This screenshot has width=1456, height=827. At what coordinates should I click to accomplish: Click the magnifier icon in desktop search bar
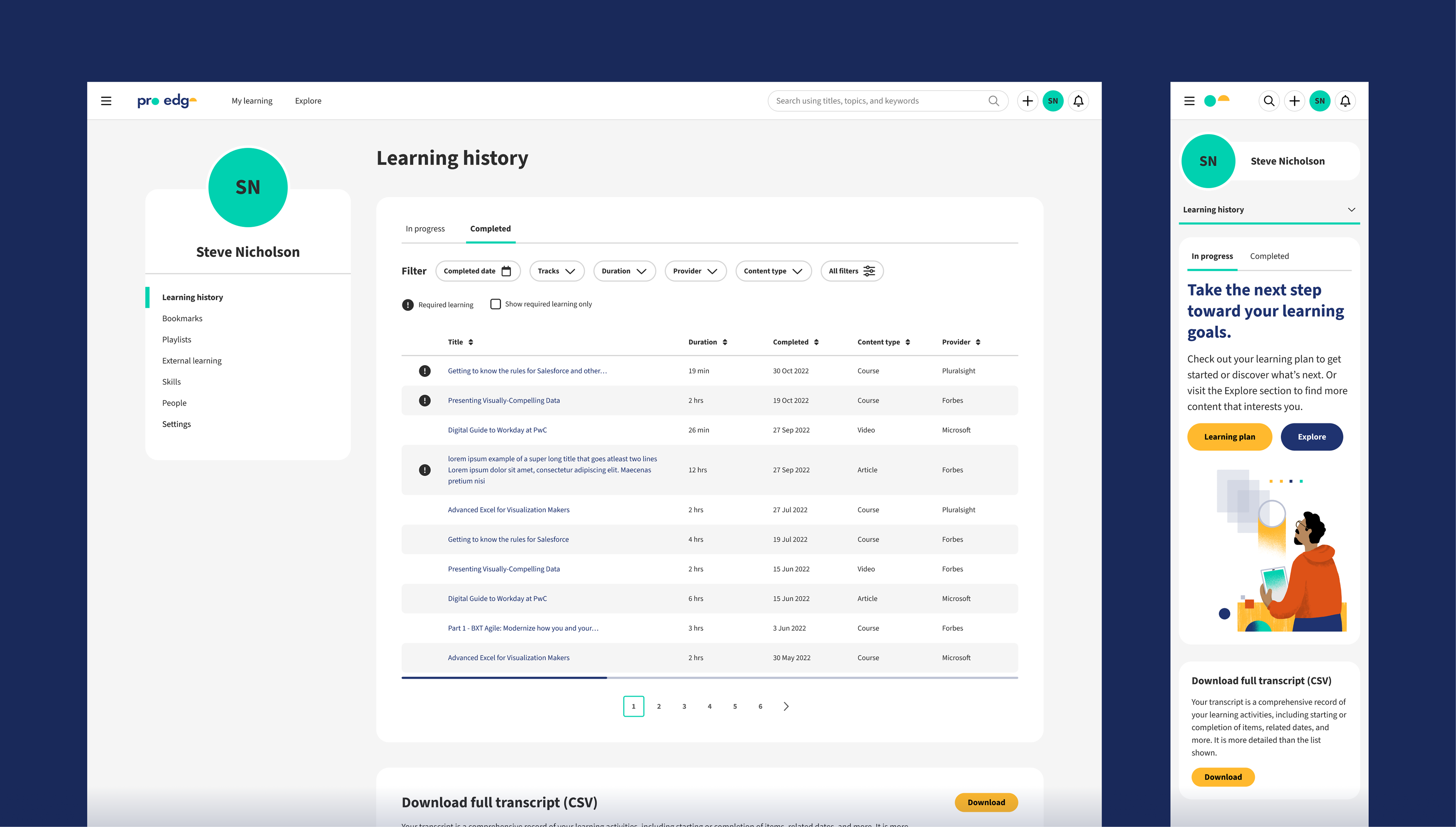pos(993,101)
